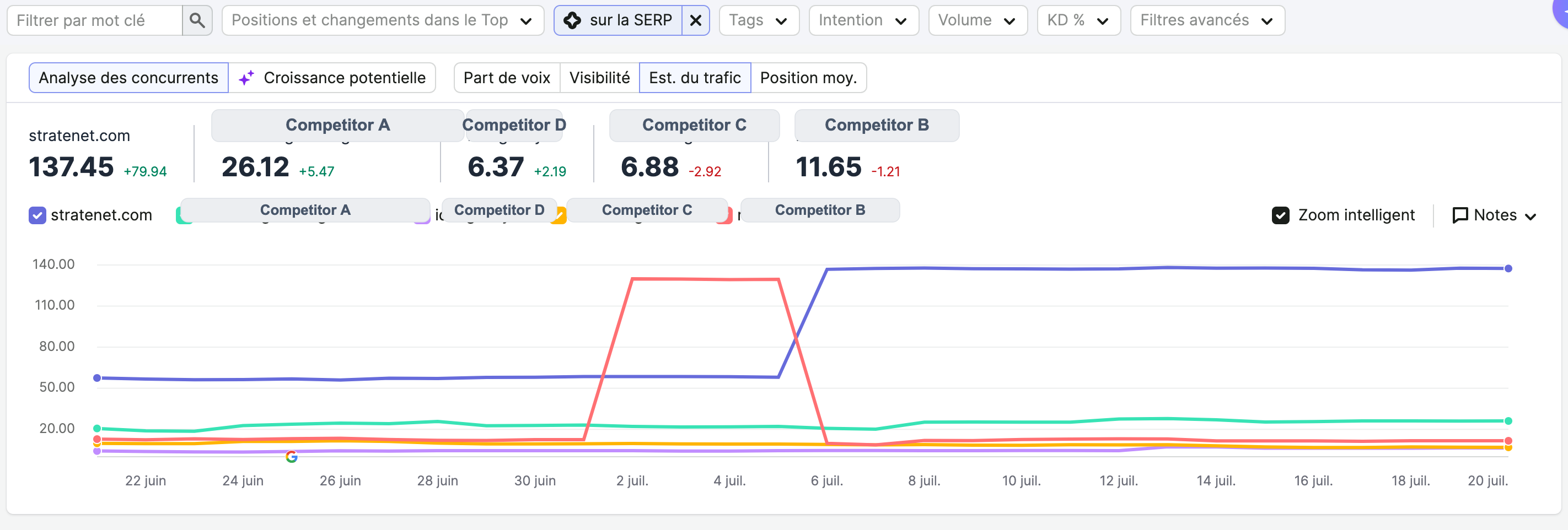Click the value 6.88
The width and height of the screenshot is (1568, 530).
click(x=649, y=167)
